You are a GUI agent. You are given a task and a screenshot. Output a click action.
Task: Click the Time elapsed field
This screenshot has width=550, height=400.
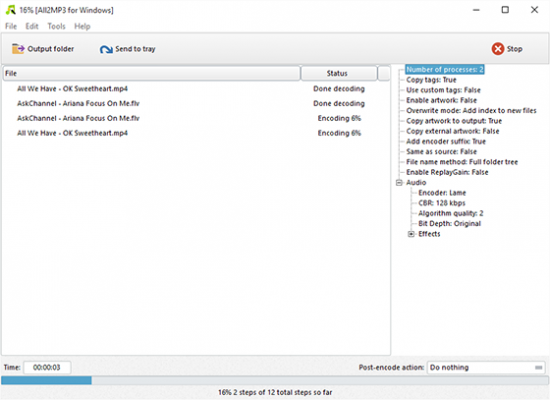pyautogui.click(x=47, y=367)
